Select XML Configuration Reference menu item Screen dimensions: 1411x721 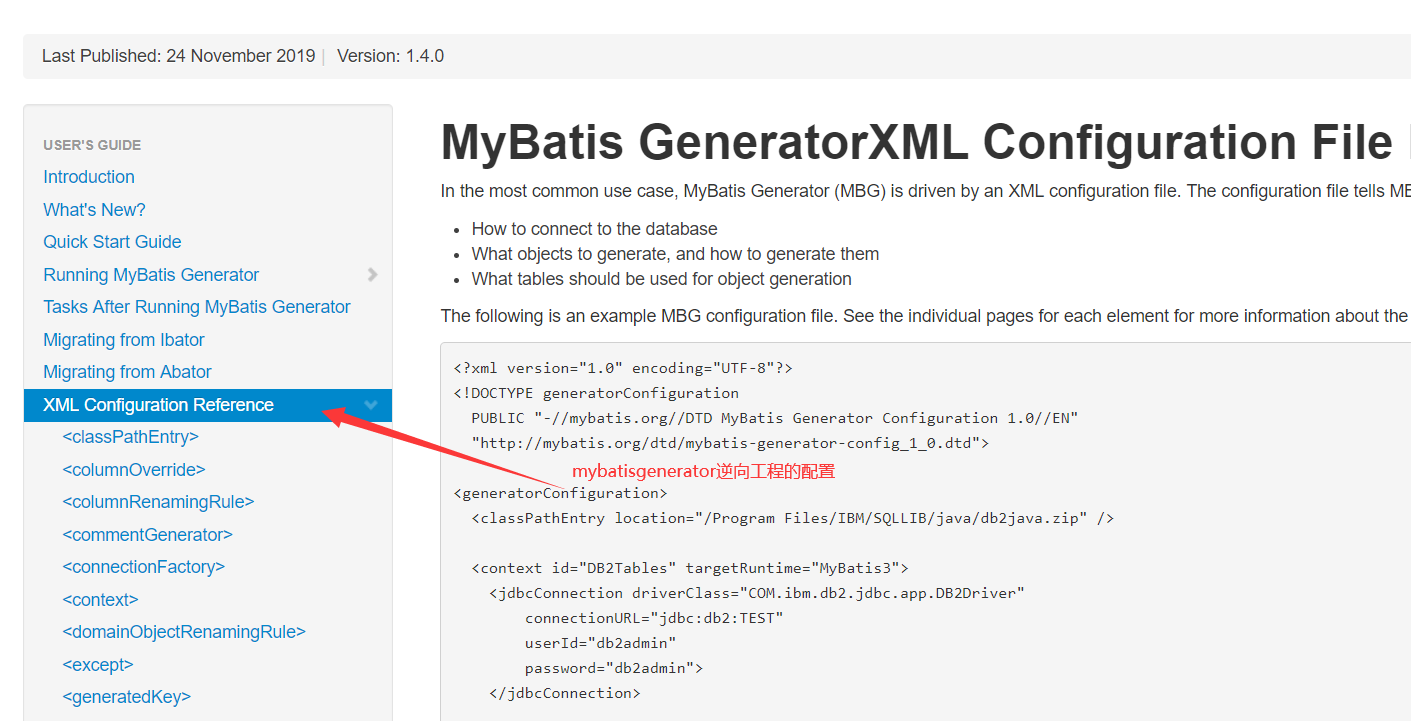point(208,405)
